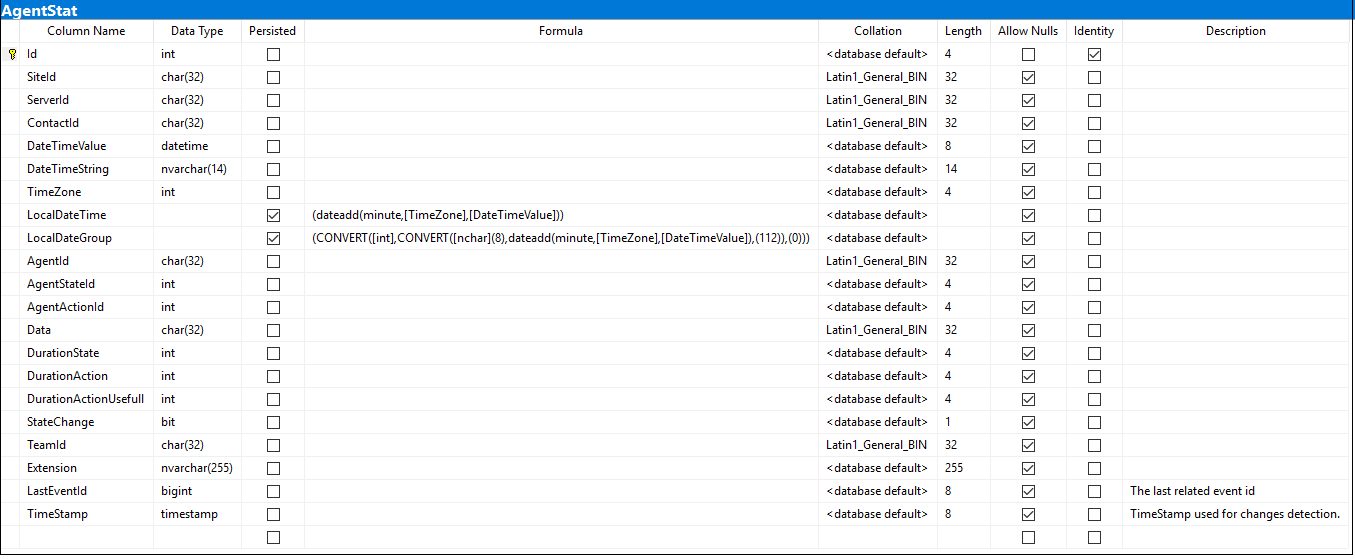The image size is (1355, 559).
Task: Select the Description column header
Action: [x=1236, y=31]
